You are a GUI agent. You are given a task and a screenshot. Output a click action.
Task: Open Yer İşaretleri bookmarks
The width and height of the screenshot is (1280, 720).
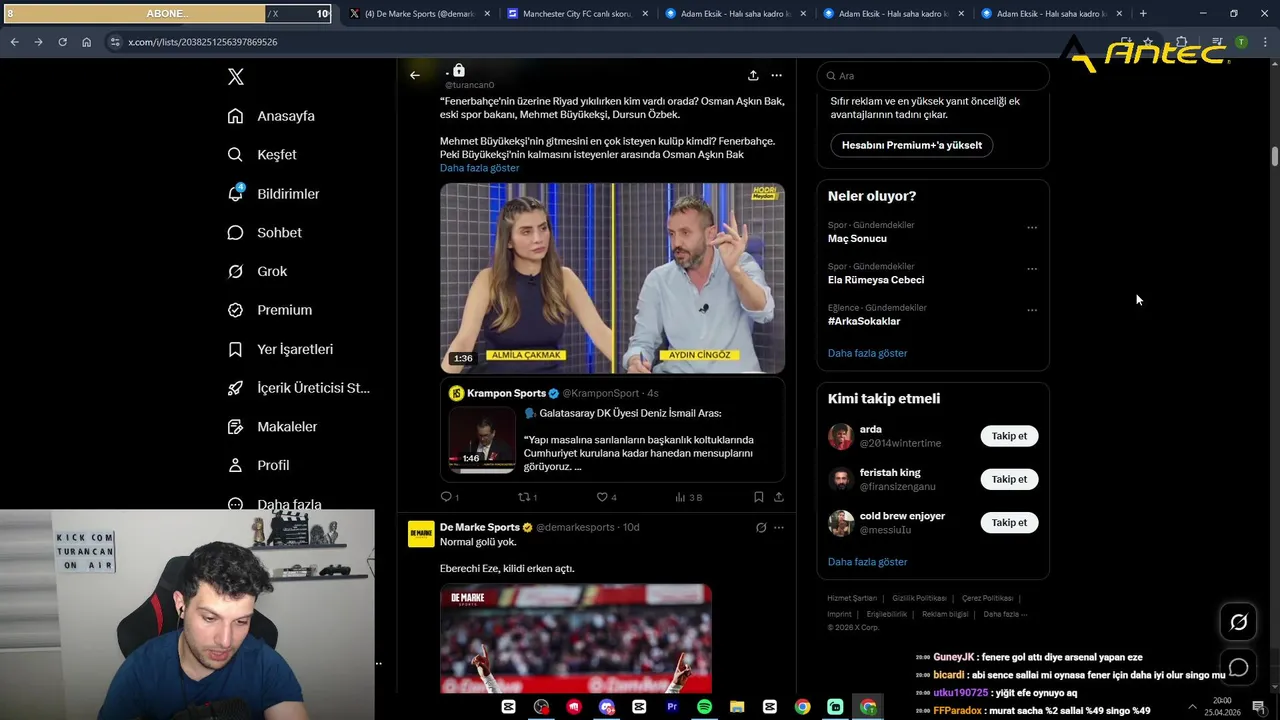point(280,349)
